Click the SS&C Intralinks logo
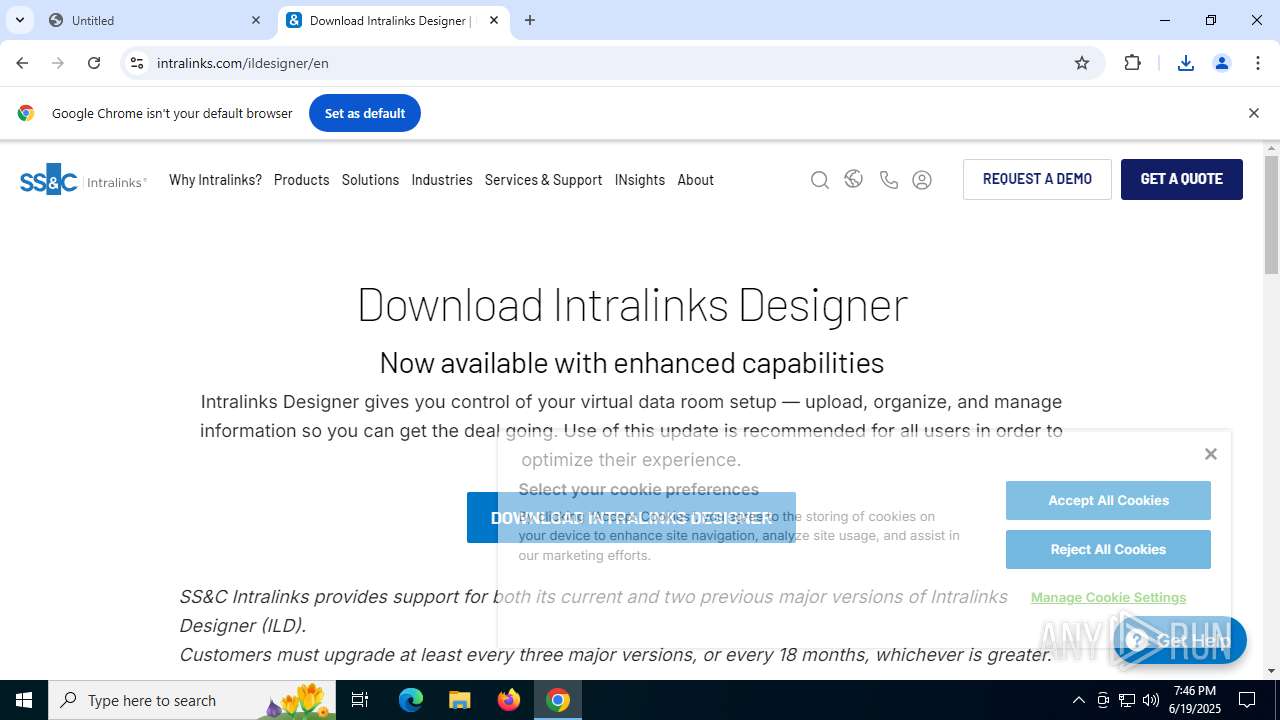This screenshot has width=1280, height=720. pos(83,180)
